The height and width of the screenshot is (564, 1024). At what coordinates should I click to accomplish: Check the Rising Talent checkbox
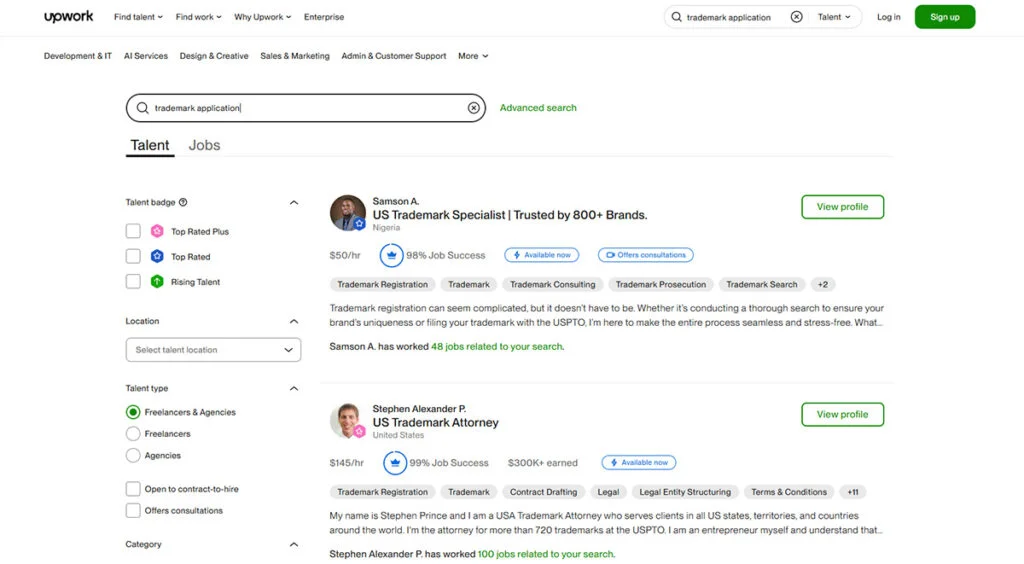133,281
